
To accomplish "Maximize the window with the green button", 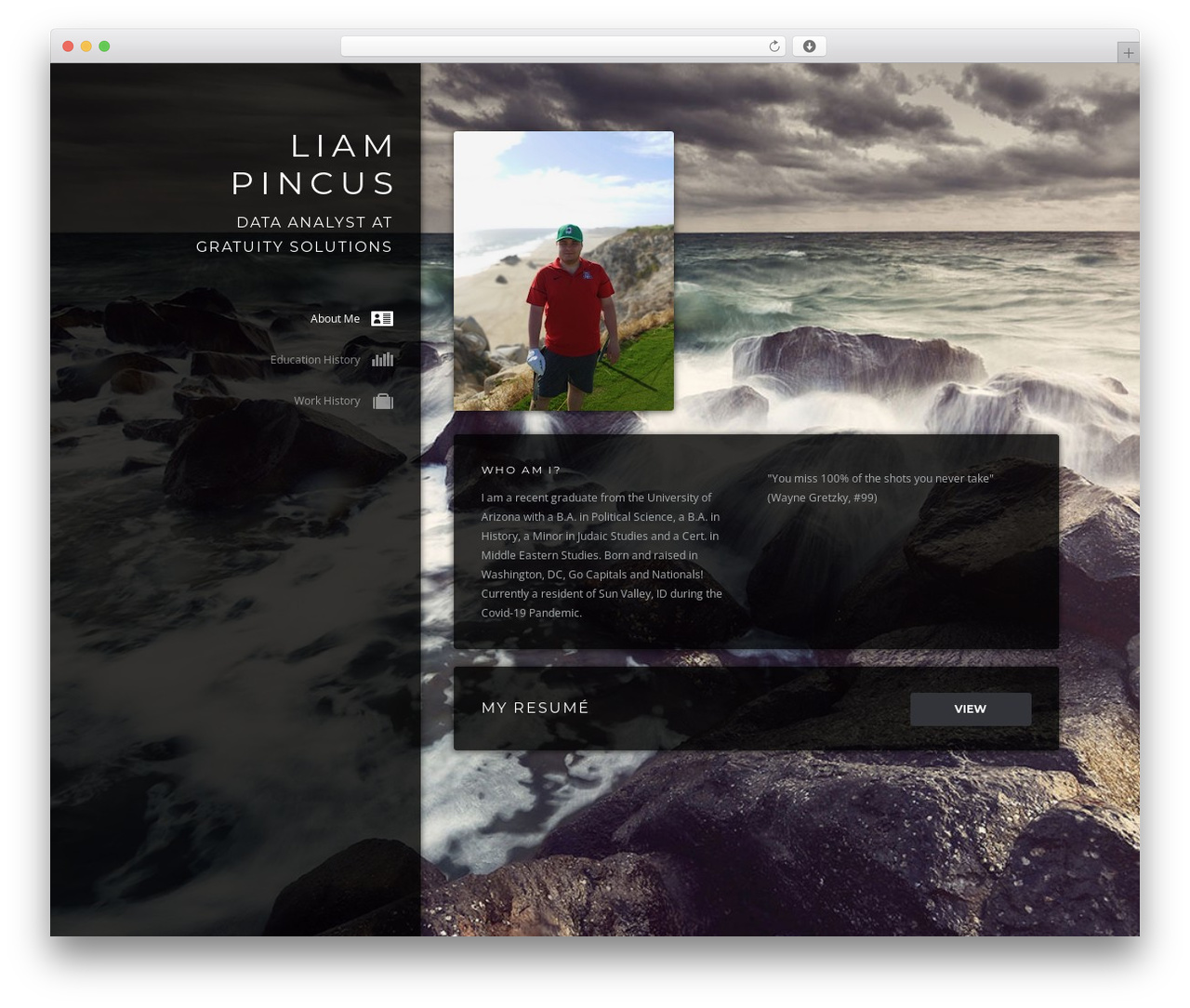I will click(104, 46).
